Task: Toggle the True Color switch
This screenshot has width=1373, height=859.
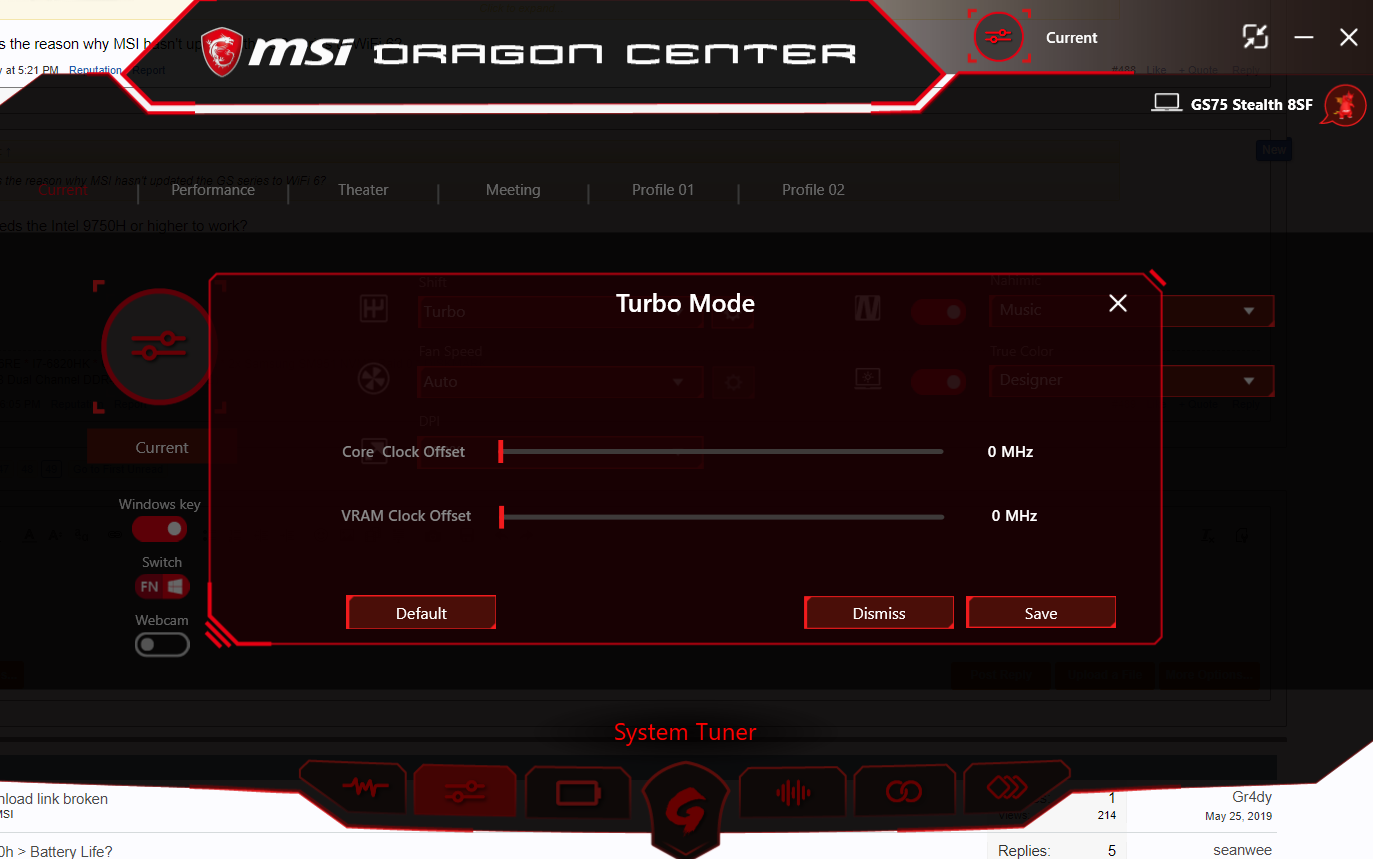Action: 938,382
